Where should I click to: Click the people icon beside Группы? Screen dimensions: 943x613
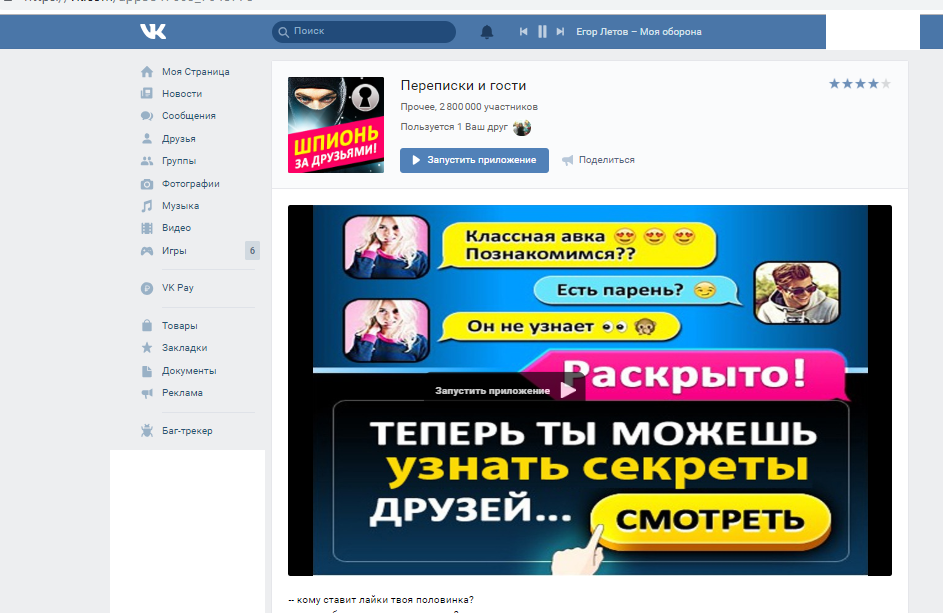click(x=147, y=161)
